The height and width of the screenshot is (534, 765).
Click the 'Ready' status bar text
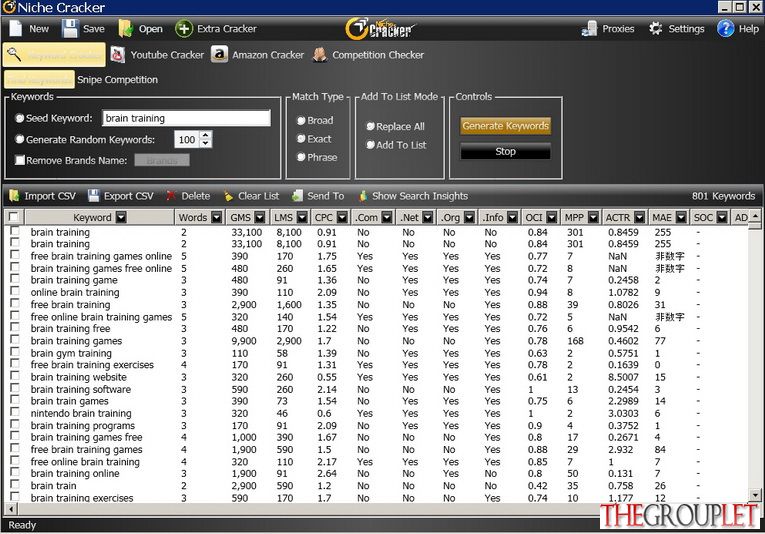(22, 525)
